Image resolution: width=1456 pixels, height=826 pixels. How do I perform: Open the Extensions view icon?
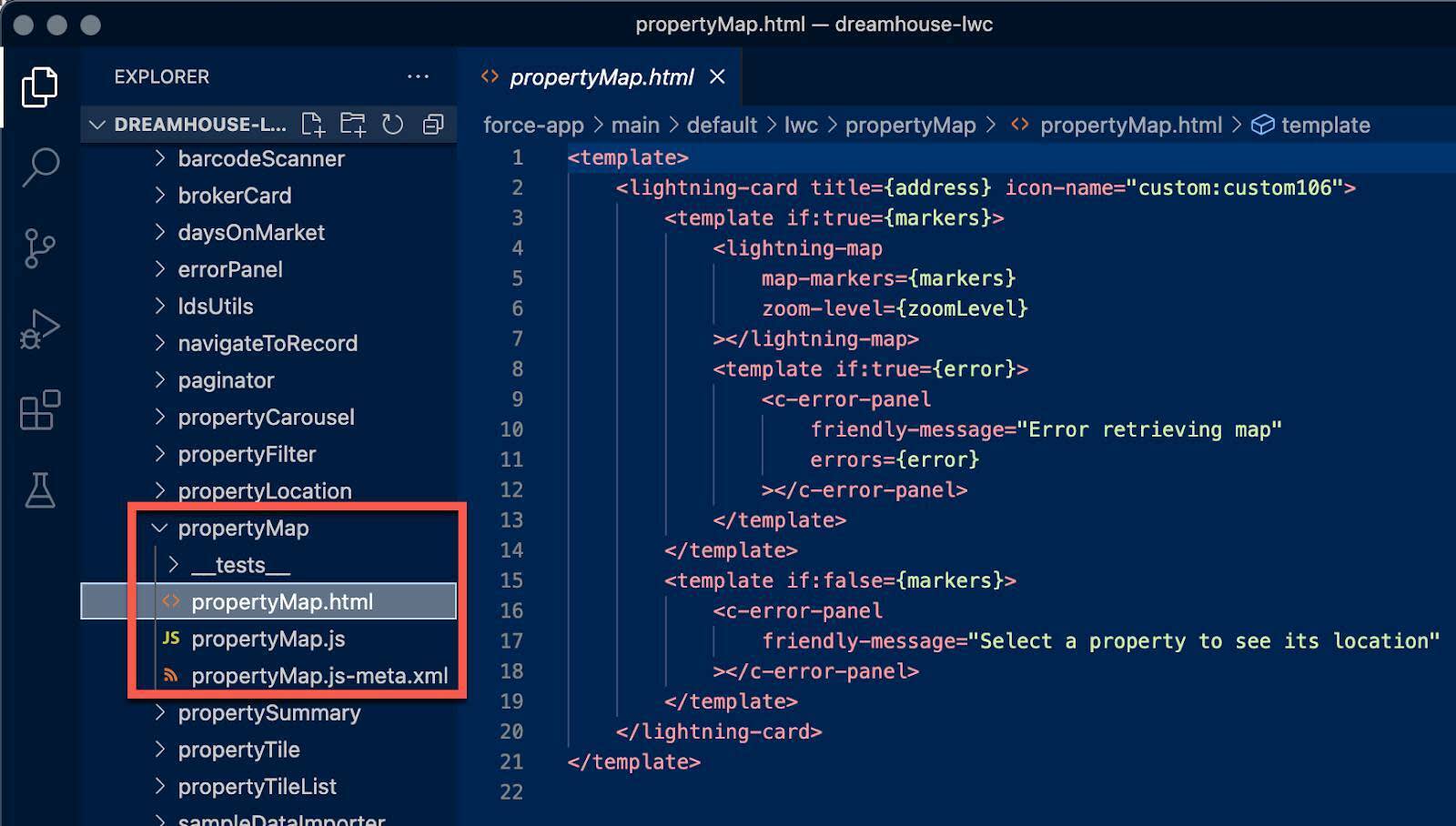[x=39, y=410]
